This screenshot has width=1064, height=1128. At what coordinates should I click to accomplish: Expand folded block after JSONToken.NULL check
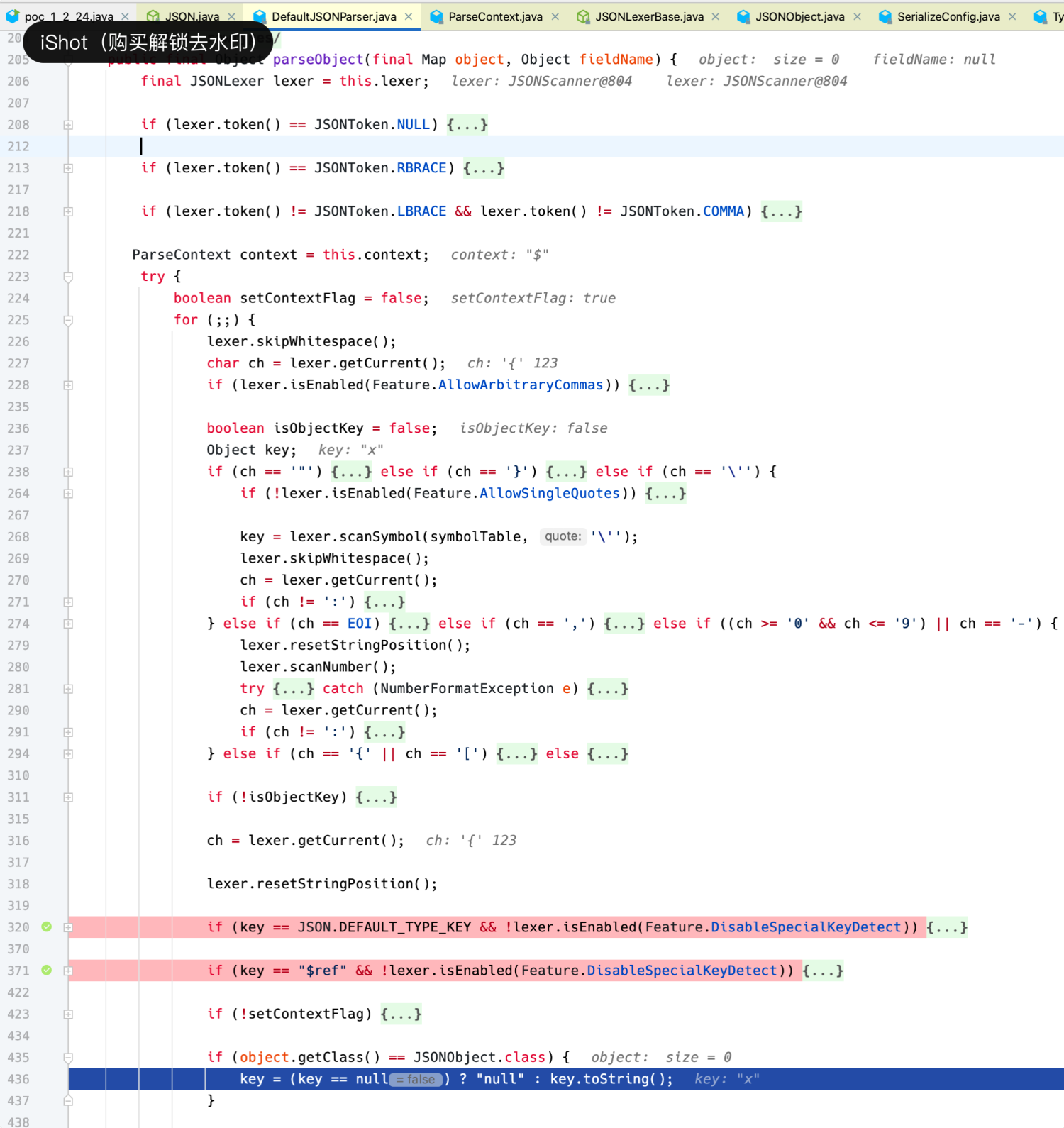[x=467, y=125]
